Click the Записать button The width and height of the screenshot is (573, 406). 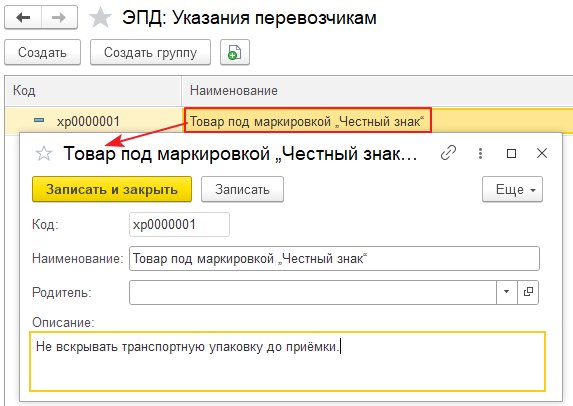(242, 189)
